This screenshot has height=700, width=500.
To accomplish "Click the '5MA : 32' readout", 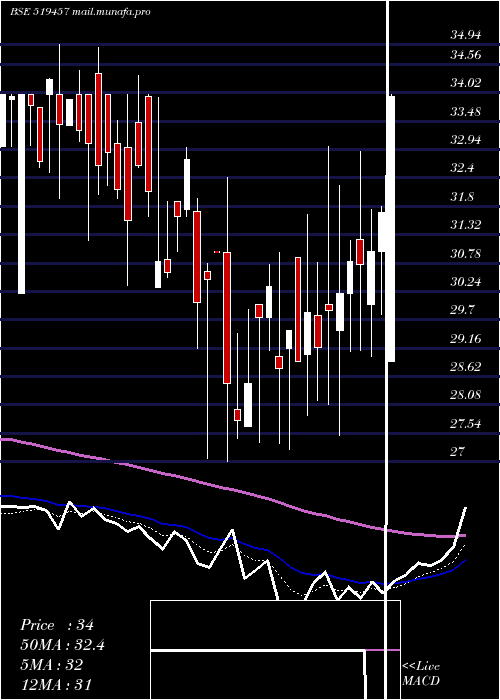I will pyautogui.click(x=51, y=665).
